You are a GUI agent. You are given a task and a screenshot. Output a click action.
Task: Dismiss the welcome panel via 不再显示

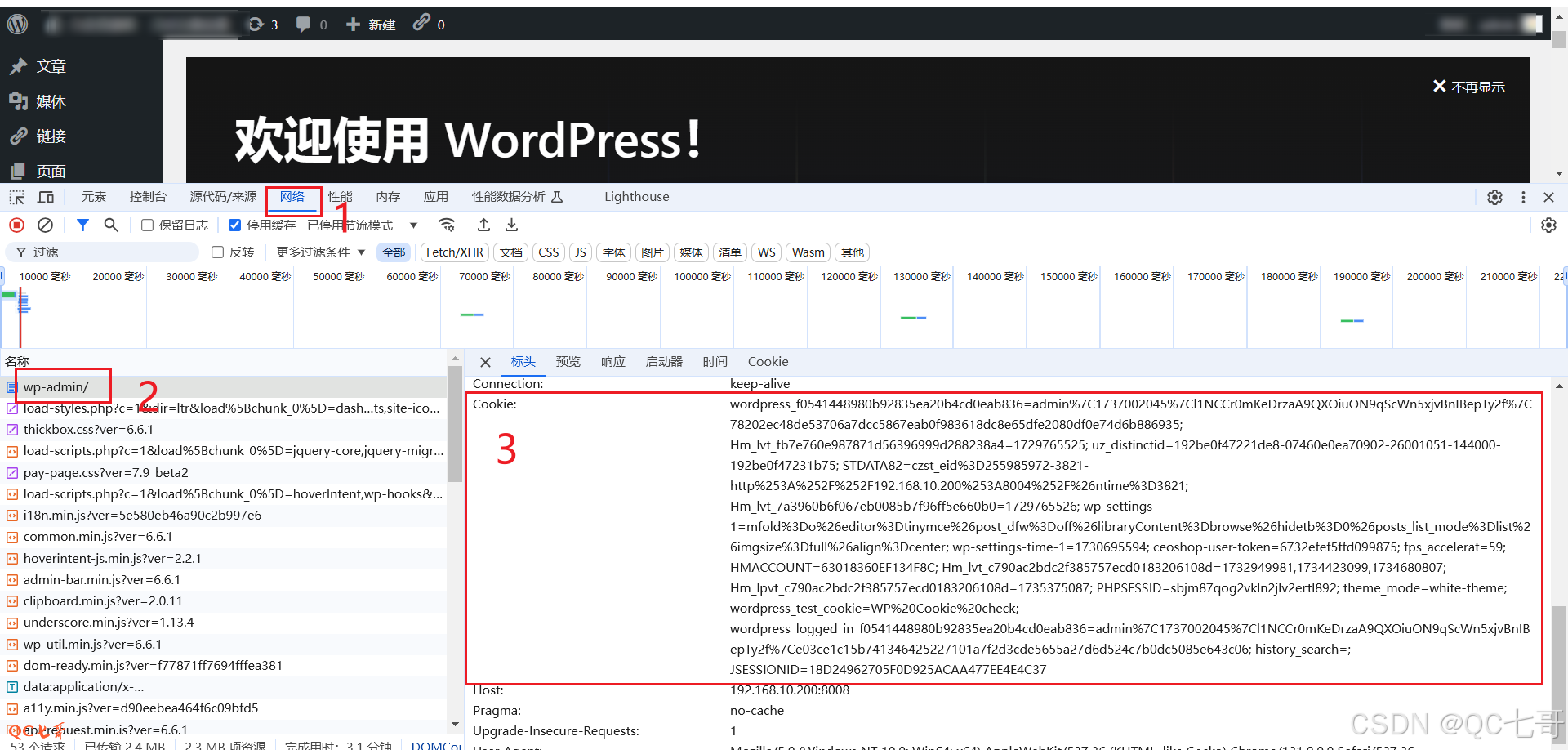(x=1468, y=87)
